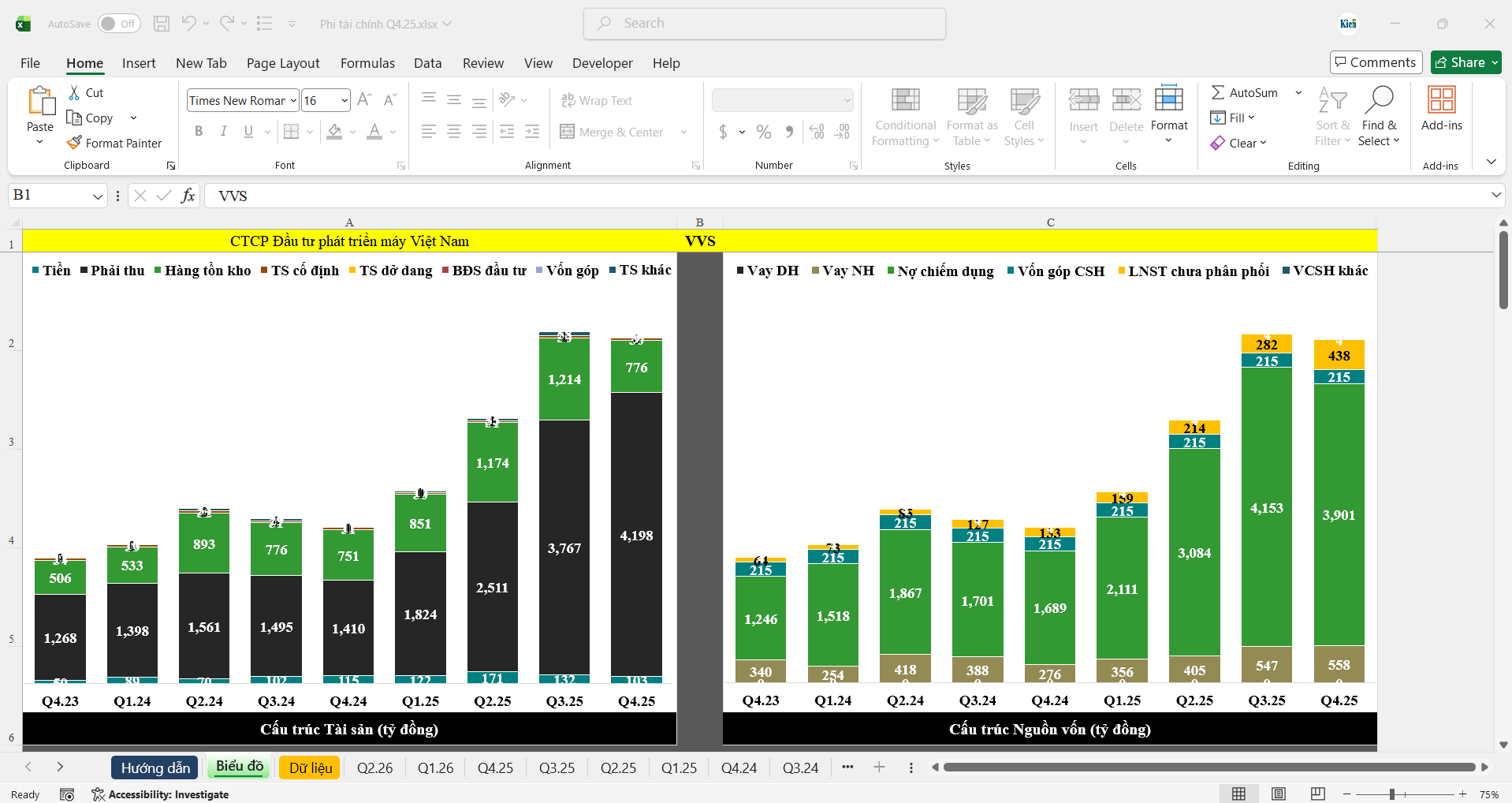Toggle Italic formatting

(224, 132)
